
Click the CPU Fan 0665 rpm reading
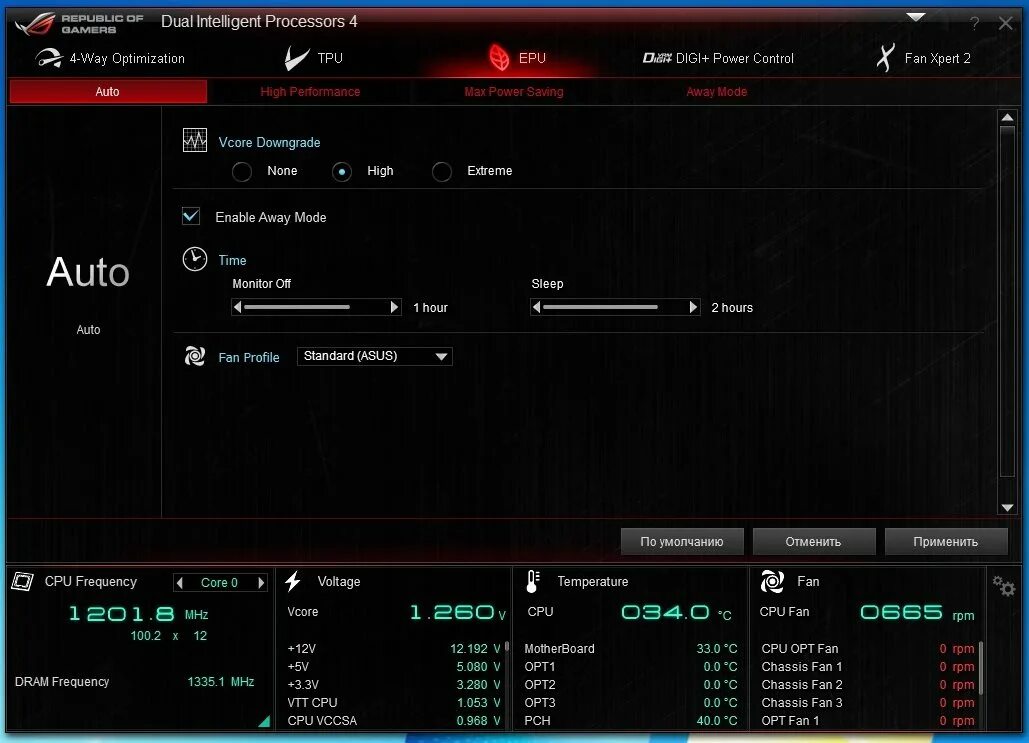click(x=917, y=613)
